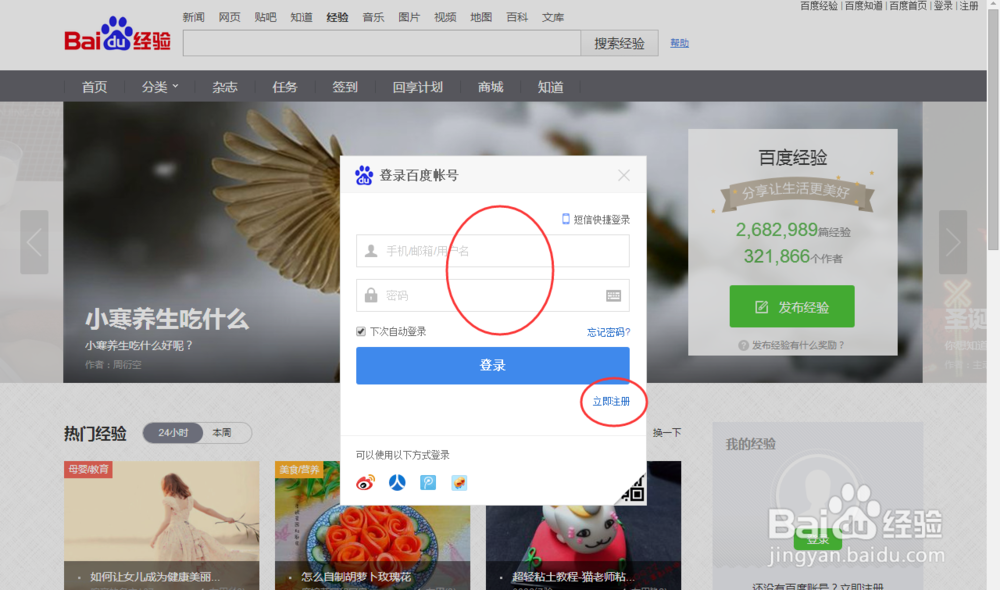Viewport: 1000px width, 590px height.
Task: Click the fourth third-party login icon
Action: pos(459,483)
